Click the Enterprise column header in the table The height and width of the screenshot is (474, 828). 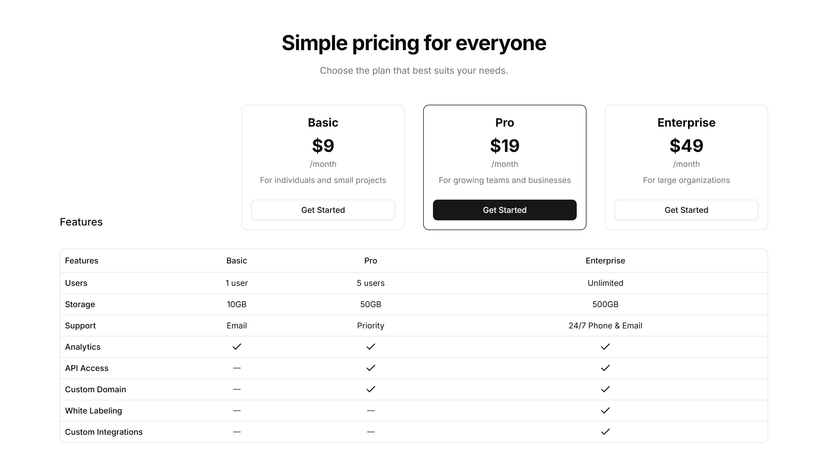pos(605,261)
